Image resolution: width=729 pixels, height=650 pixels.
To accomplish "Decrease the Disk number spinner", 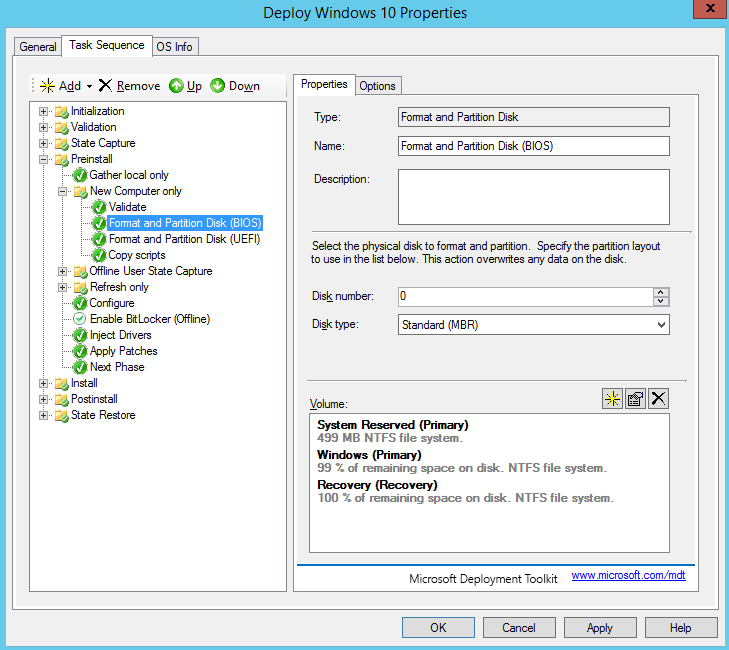I will click(x=661, y=301).
